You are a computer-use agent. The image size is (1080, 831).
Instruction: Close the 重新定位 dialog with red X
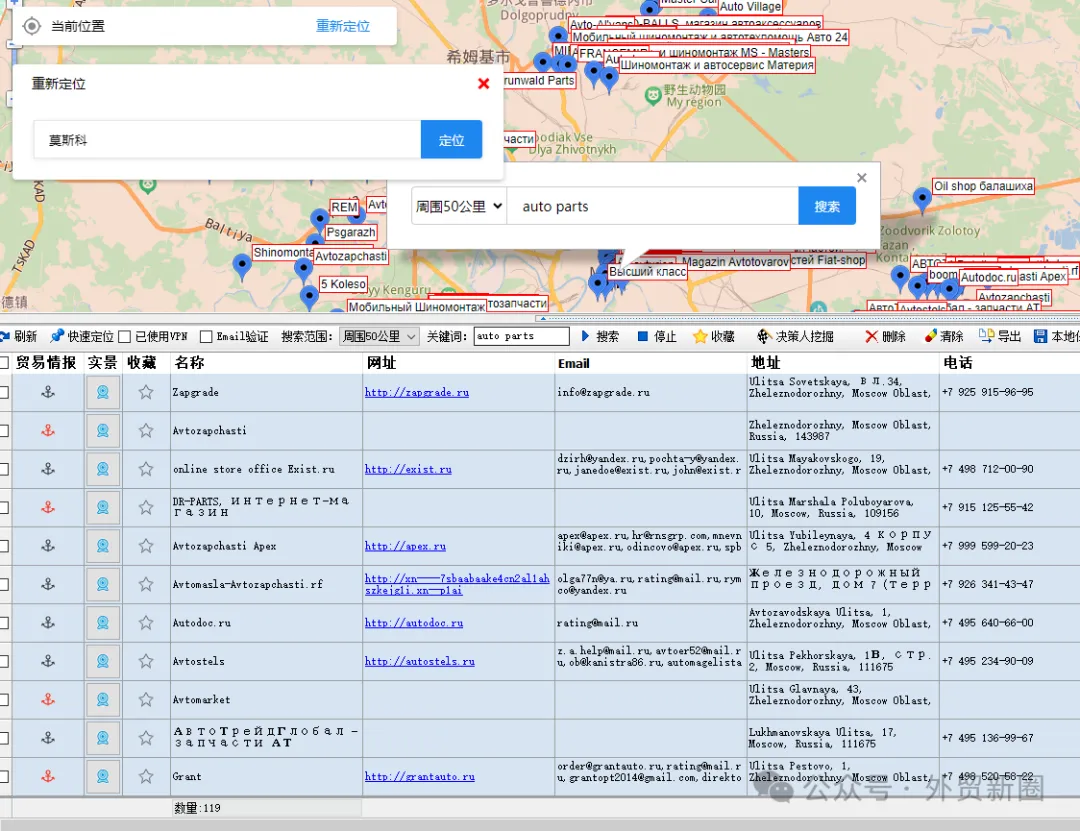pos(484,83)
